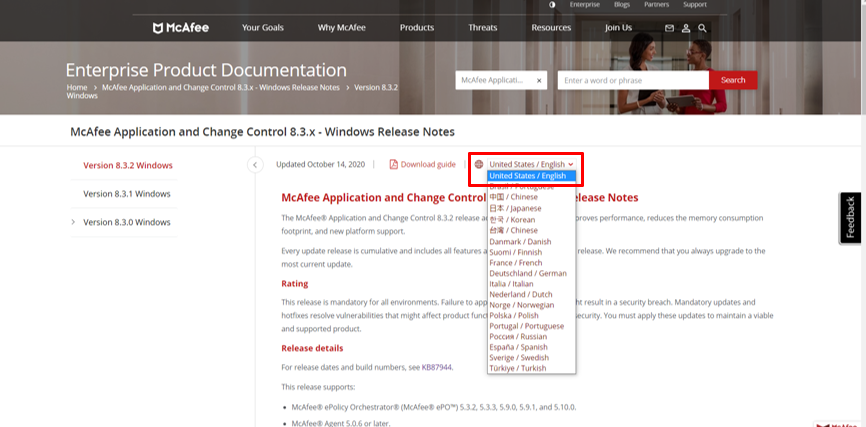Viewport: 866px width, 427px height.
Task: Click the Enterprise Product Documentation title
Action: click(x=206, y=70)
